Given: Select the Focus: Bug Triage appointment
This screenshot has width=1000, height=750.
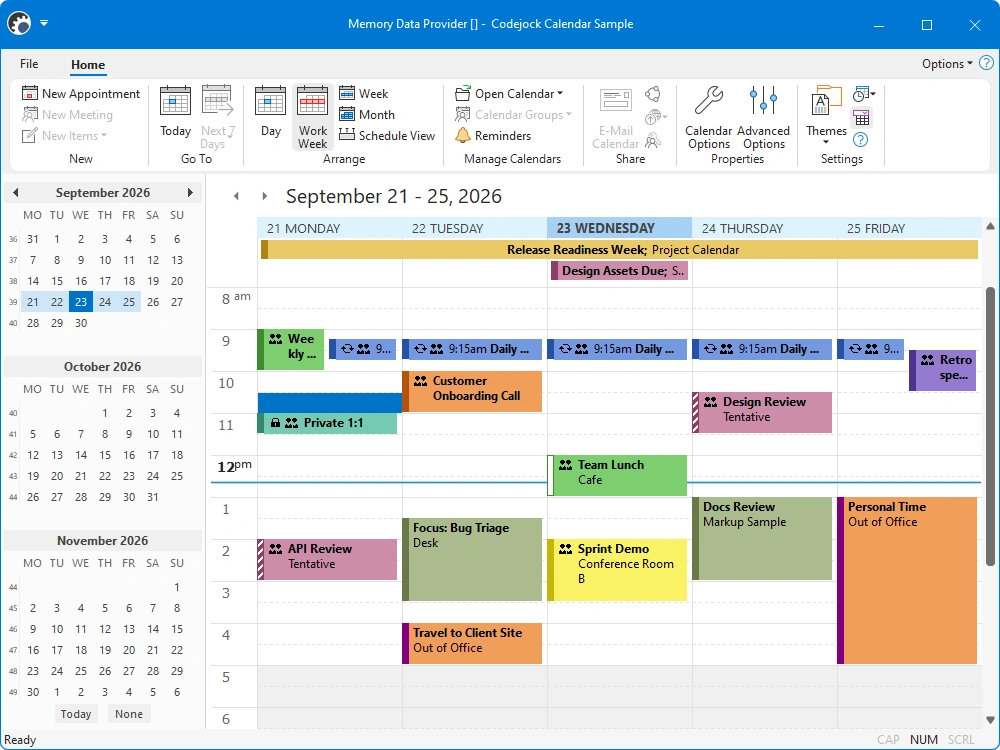Looking at the screenshot, I should coord(472,559).
